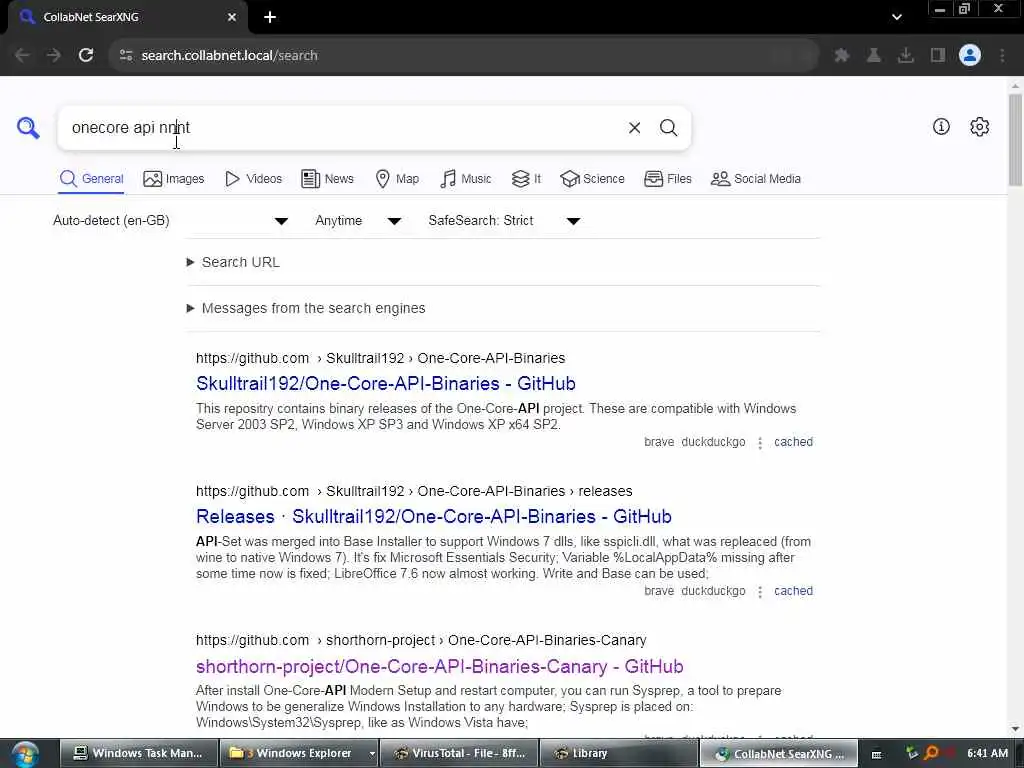Click the SearXNG magnifier logo
Image resolution: width=1024 pixels, height=768 pixels.
point(28,127)
